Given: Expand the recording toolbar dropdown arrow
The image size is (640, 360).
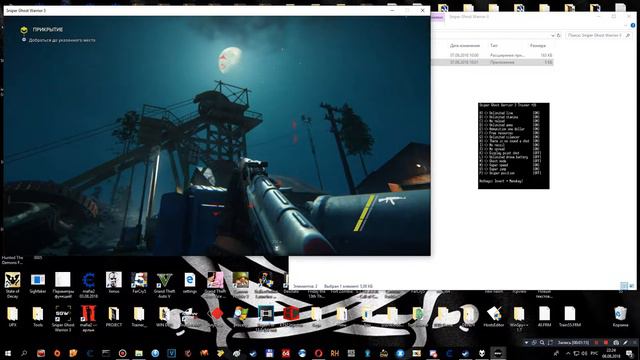Looking at the screenshot, I should click(527, 342).
